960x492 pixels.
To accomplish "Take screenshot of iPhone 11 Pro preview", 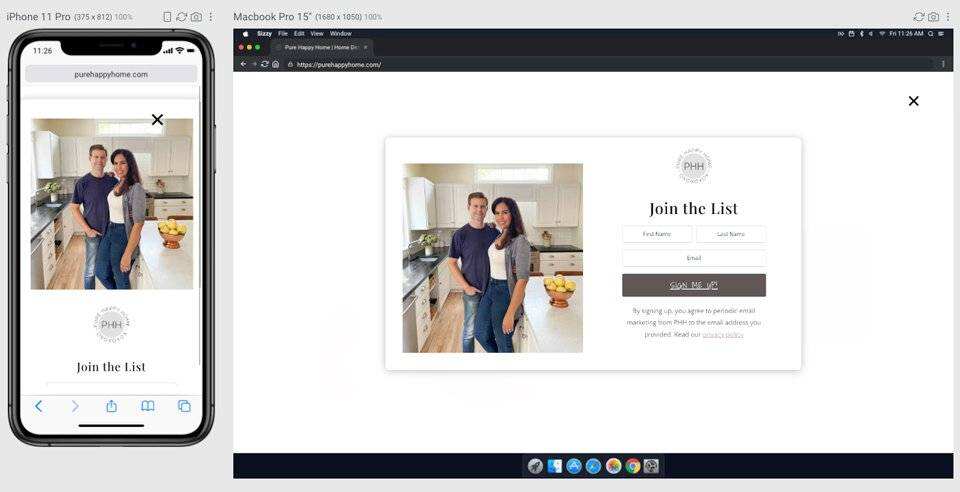I will pyautogui.click(x=196, y=17).
